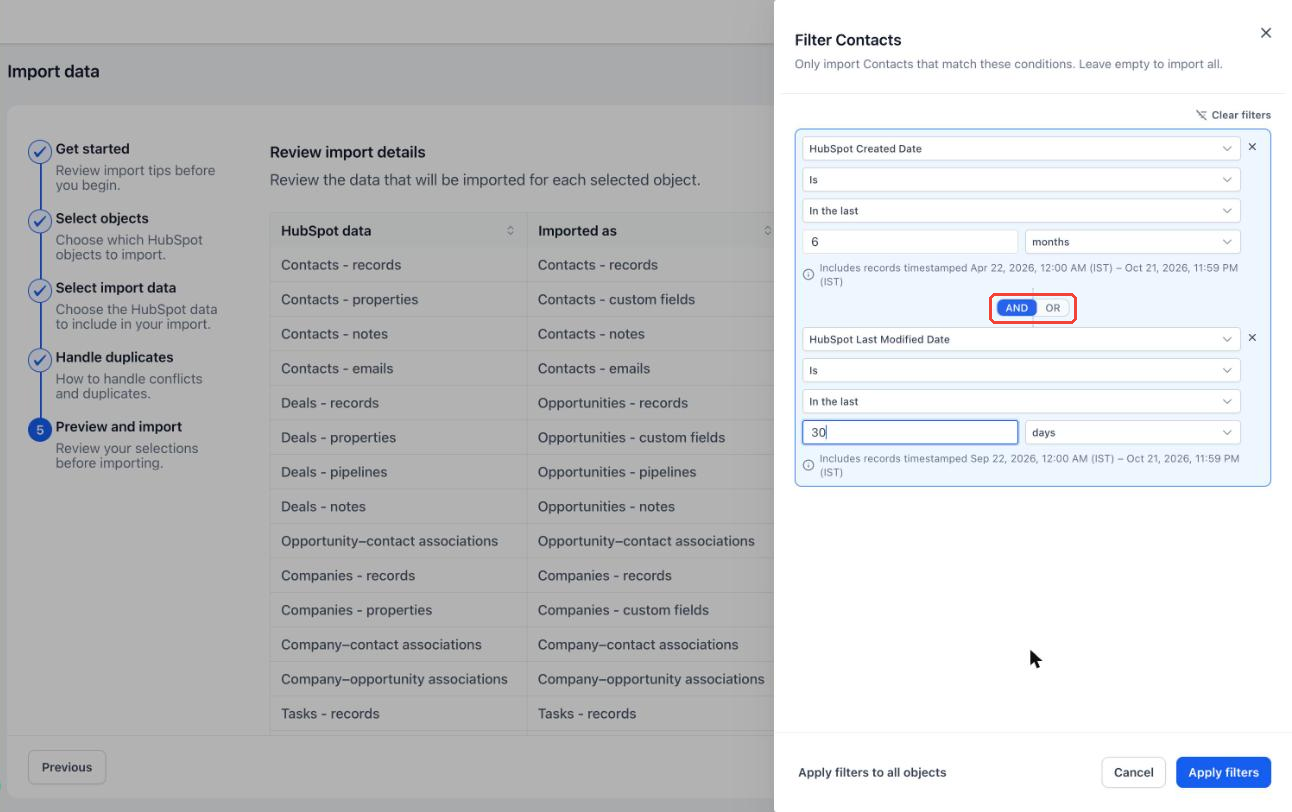Click the number field containing 6
The image size is (1292, 812).
tap(910, 242)
